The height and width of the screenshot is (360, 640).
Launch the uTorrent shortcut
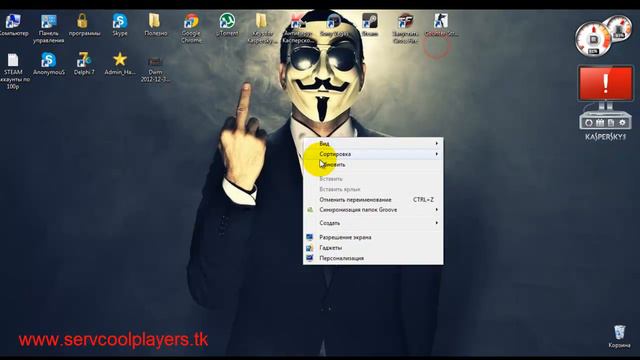227,24
